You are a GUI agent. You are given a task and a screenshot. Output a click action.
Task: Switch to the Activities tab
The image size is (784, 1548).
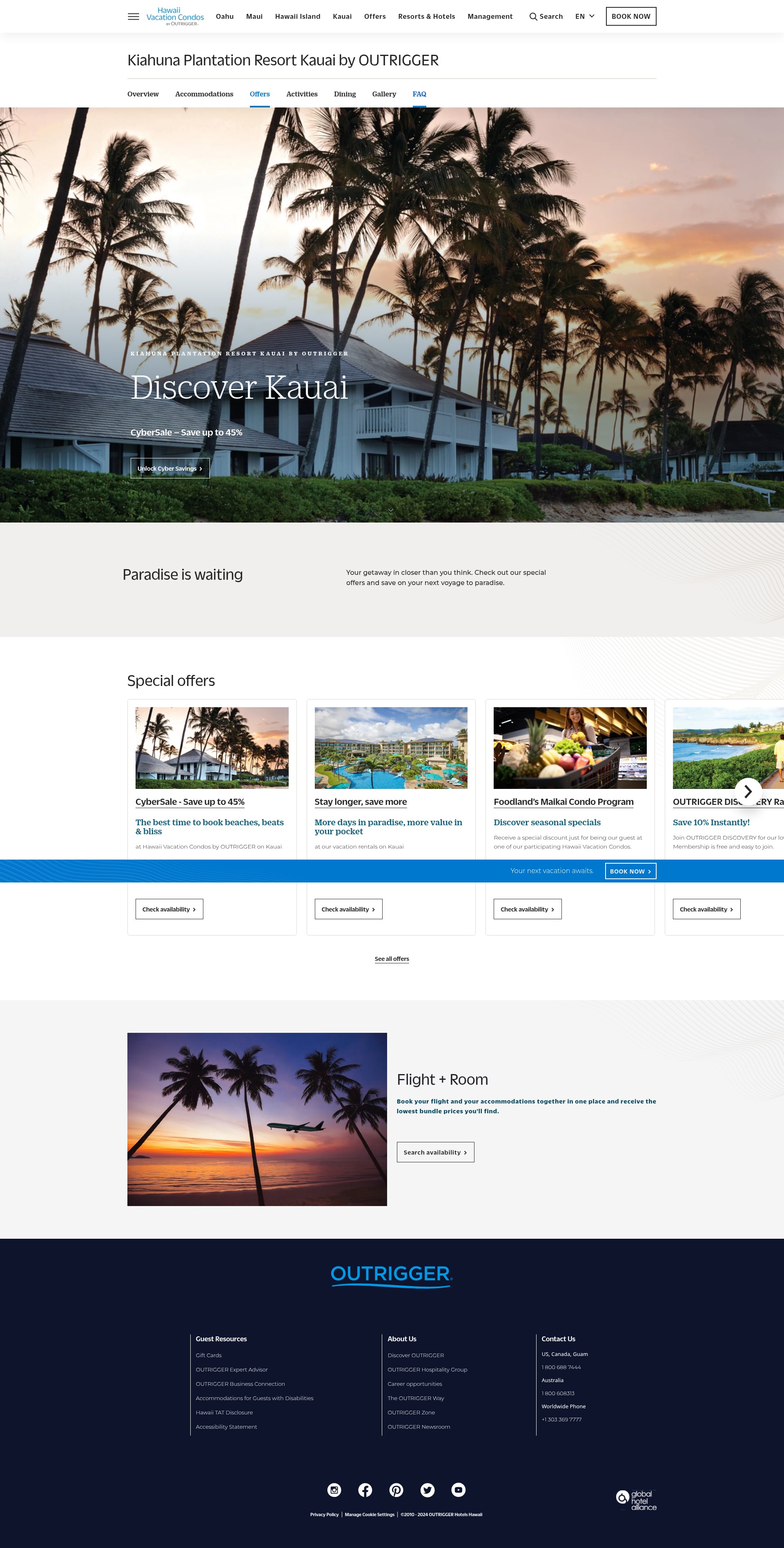pos(302,94)
